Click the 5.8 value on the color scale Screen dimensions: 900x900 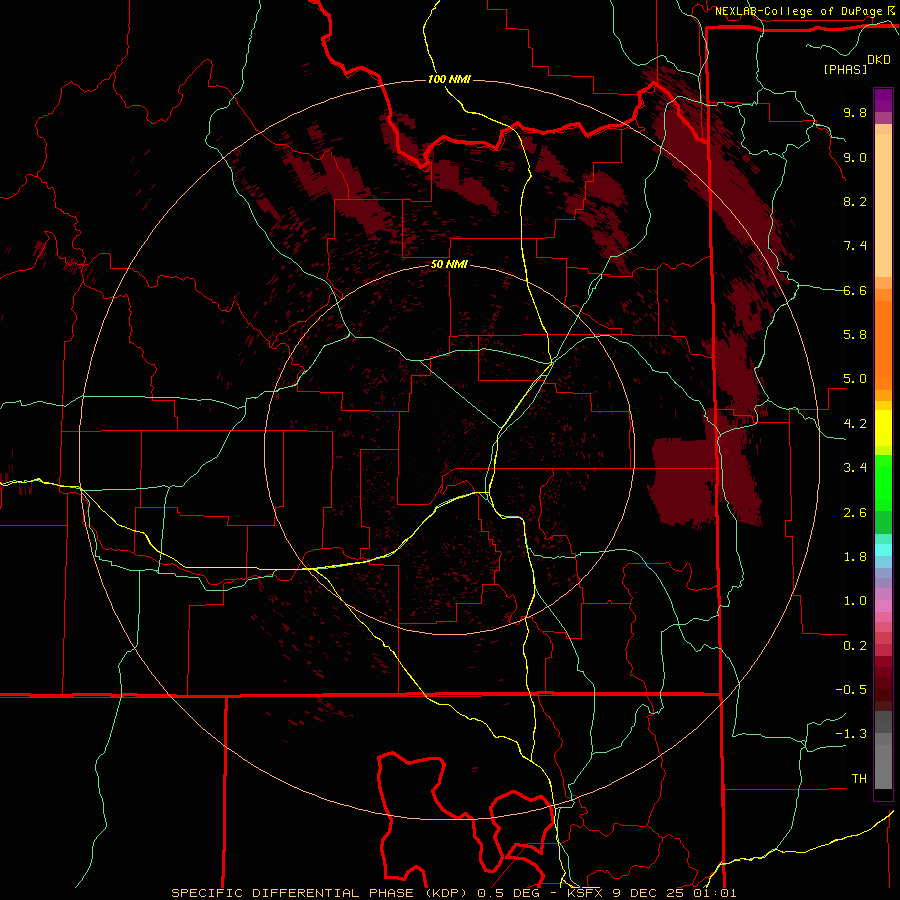pyautogui.click(x=855, y=335)
